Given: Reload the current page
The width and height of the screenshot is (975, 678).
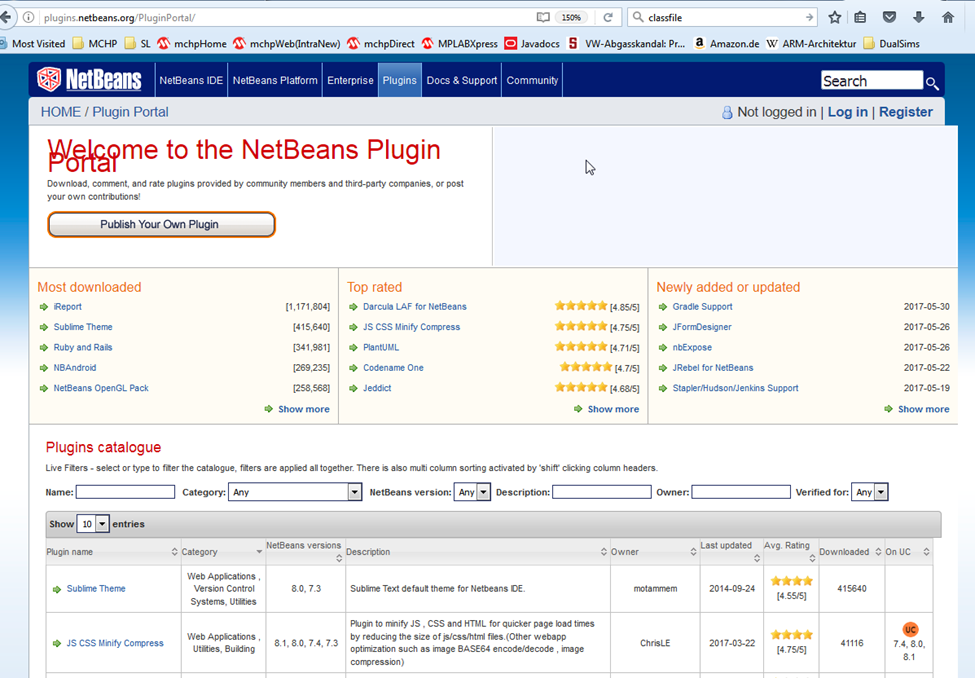Looking at the screenshot, I should tap(608, 17).
